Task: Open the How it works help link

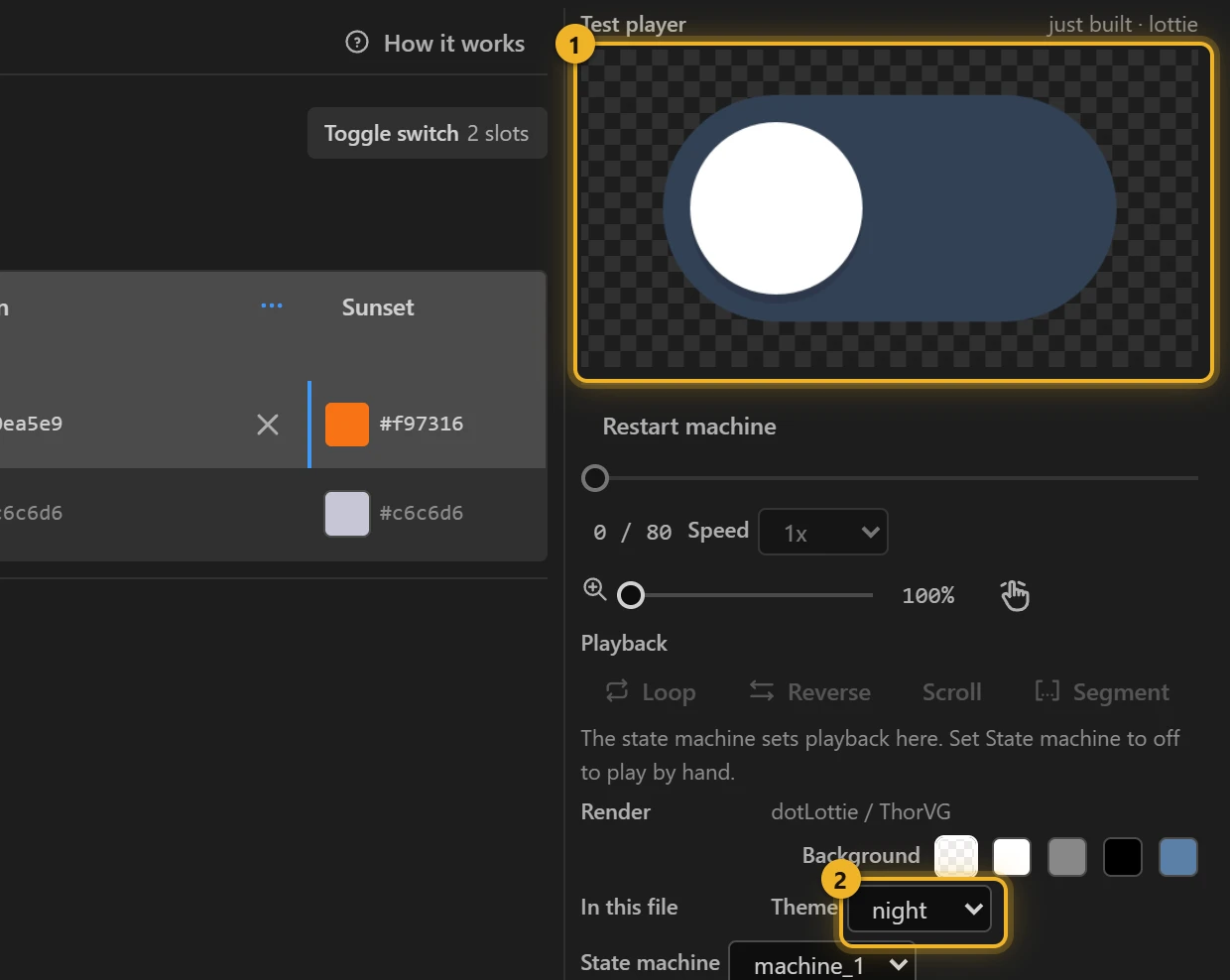Action: click(435, 44)
